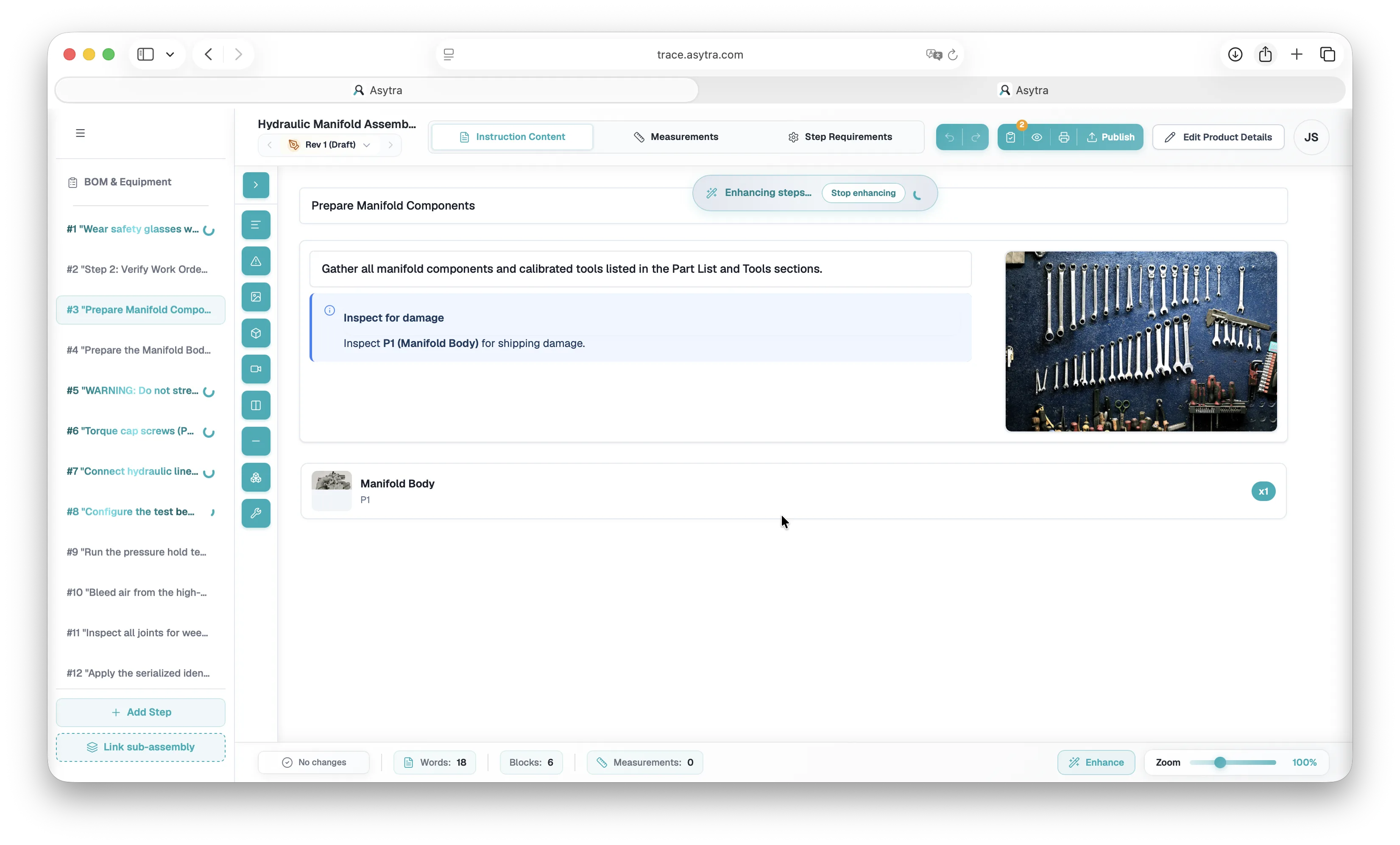This screenshot has width=1400, height=845.
Task: Open the JS user avatar menu
Action: [x=1311, y=137]
